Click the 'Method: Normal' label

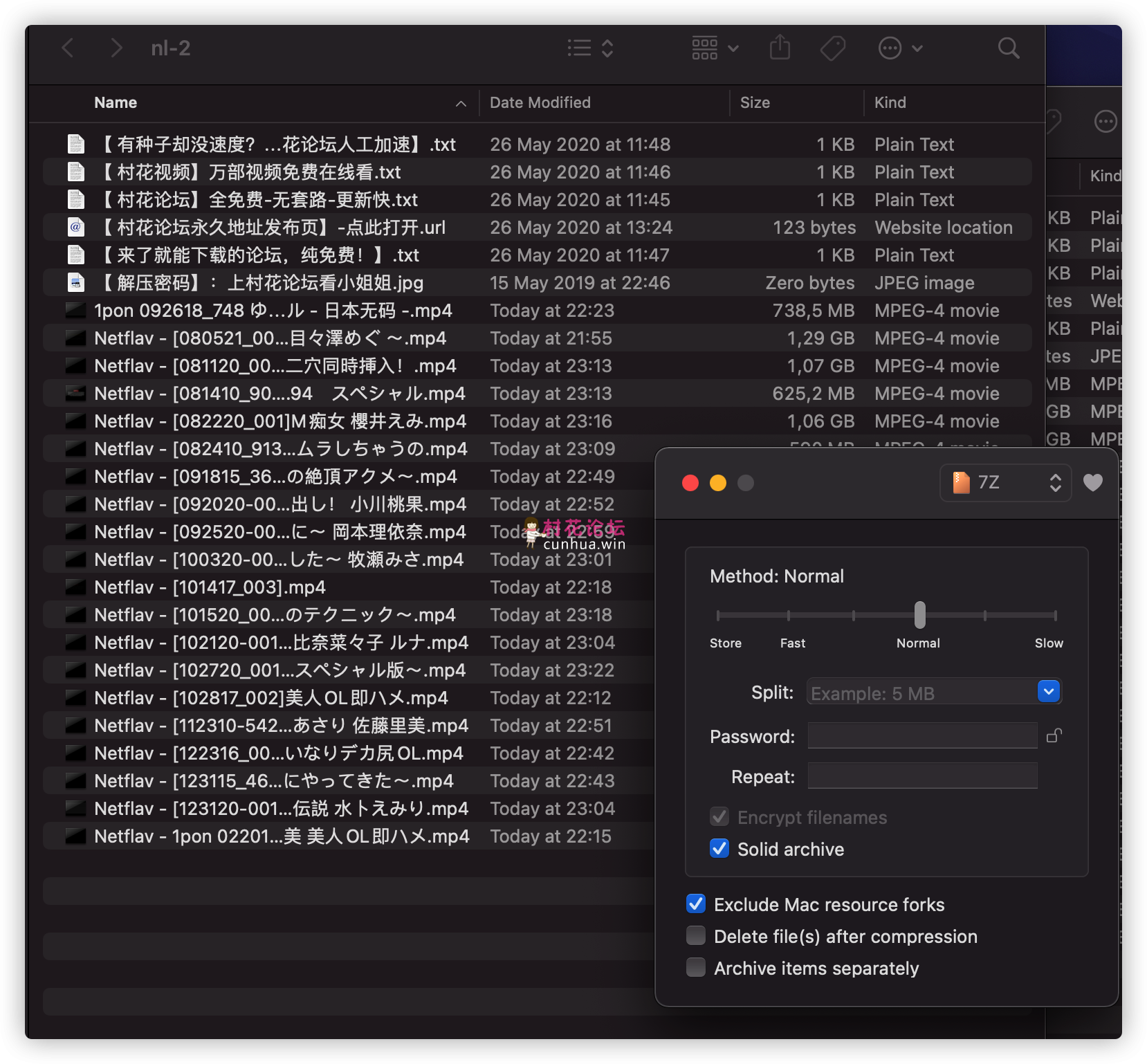pos(777,576)
